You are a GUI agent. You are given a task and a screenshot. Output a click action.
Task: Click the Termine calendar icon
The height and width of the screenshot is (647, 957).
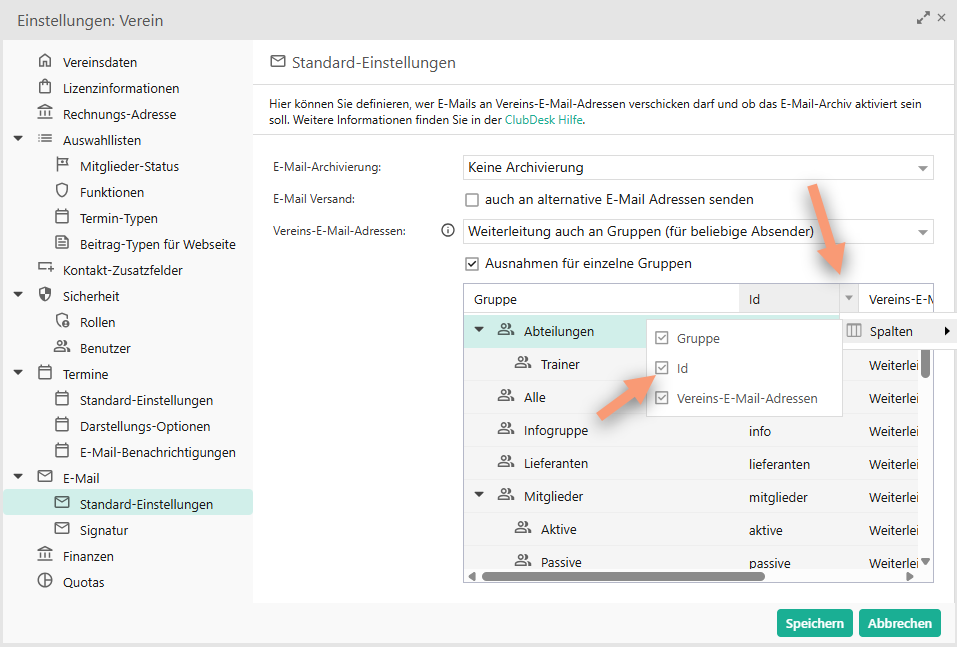coord(45,373)
